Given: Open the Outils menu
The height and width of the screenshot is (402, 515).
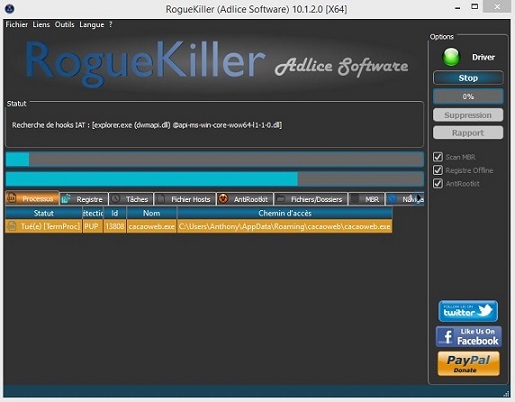Looking at the screenshot, I should pos(64,25).
